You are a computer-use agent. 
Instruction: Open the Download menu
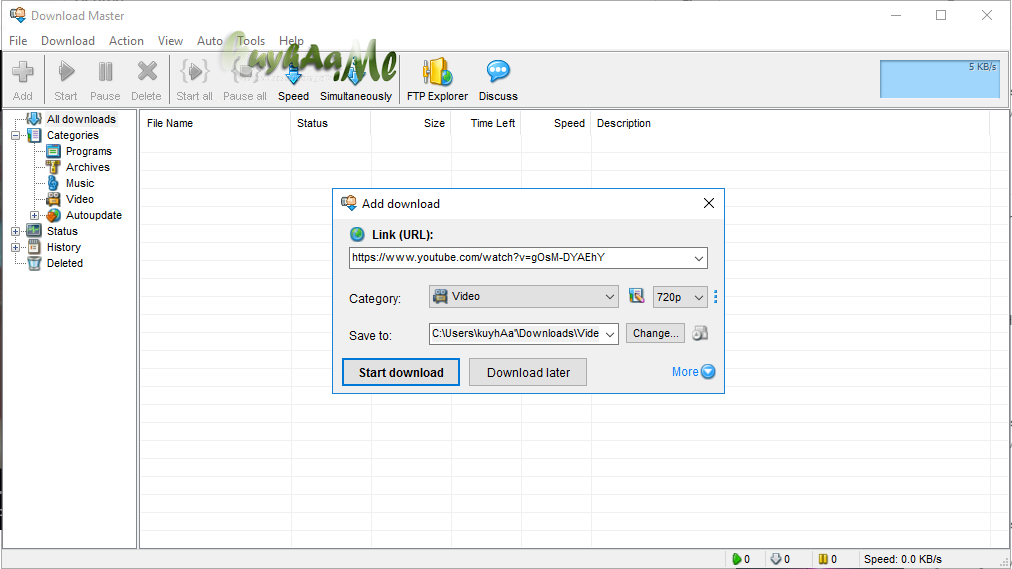(x=68, y=41)
